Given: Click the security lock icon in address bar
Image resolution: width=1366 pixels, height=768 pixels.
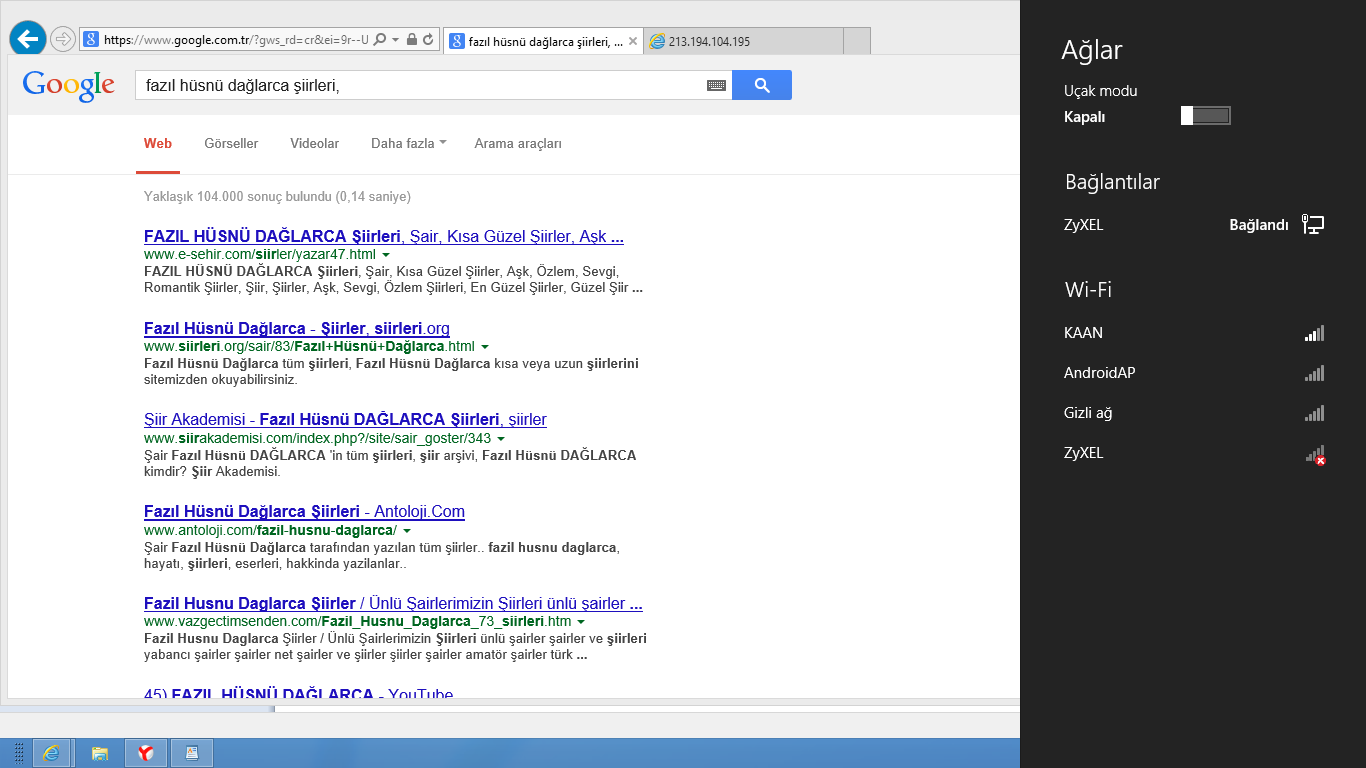Looking at the screenshot, I should click(x=411, y=40).
